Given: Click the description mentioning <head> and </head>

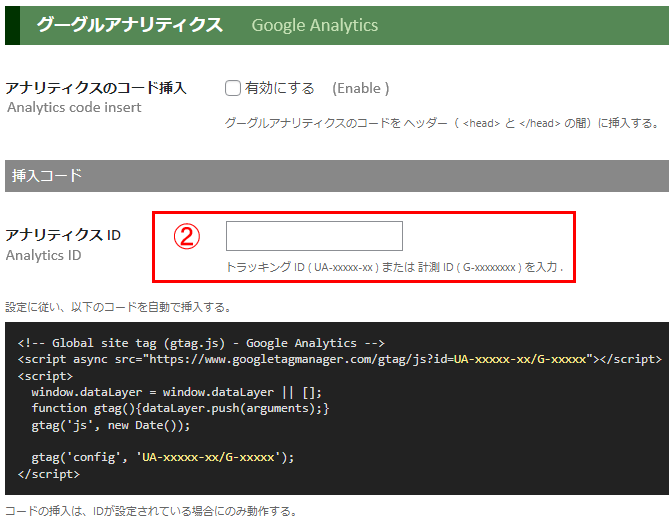Looking at the screenshot, I should (442, 123).
